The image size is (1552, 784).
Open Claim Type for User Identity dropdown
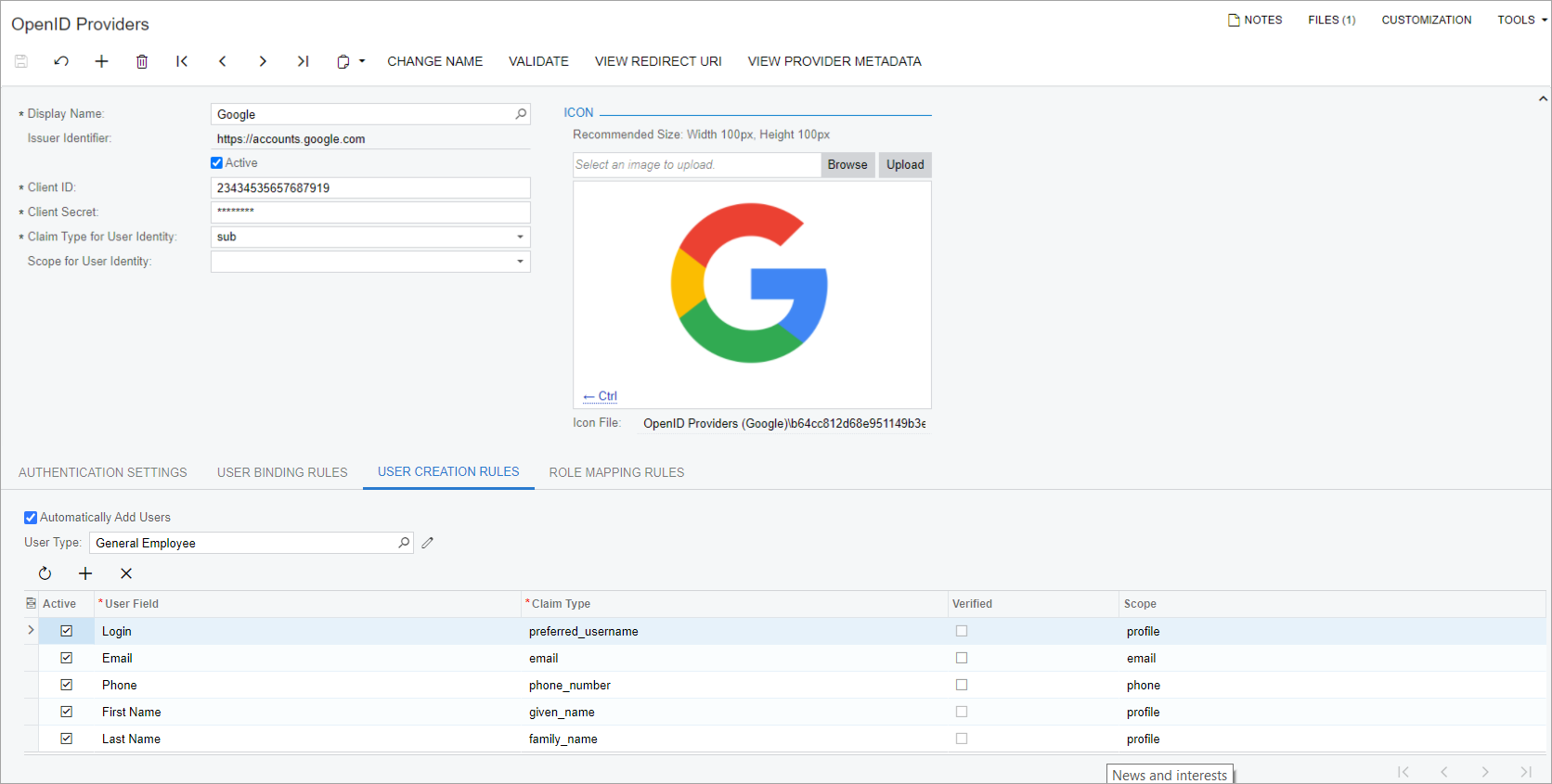click(520, 237)
